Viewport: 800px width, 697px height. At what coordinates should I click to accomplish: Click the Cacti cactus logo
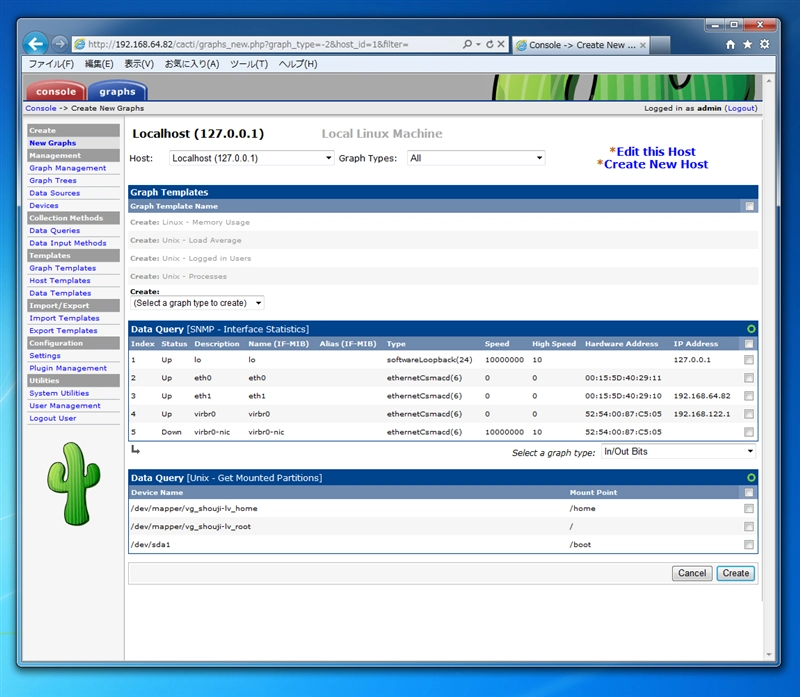coord(74,484)
